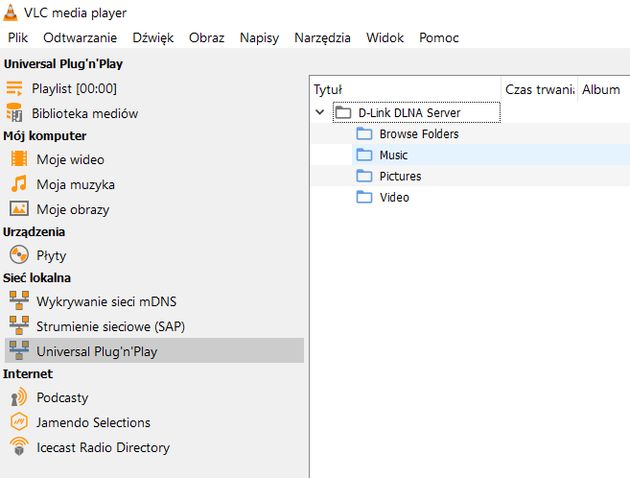Select Universal Plug'n'Play sidebar entry

(x=154, y=351)
